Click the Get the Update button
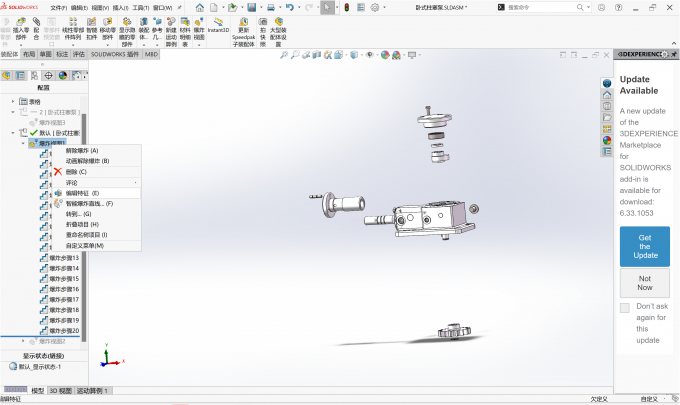The height and width of the screenshot is (405, 680). (644, 246)
